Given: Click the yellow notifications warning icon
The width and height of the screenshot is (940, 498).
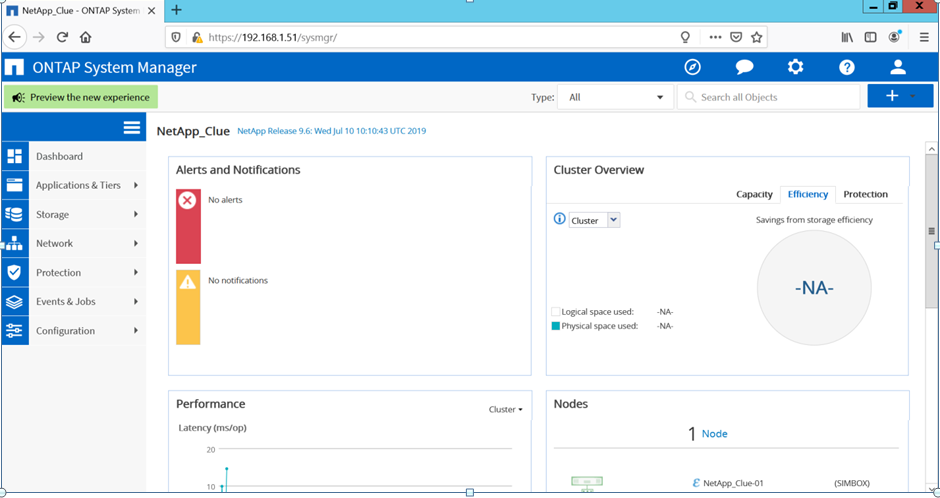Looking at the screenshot, I should coord(188,282).
